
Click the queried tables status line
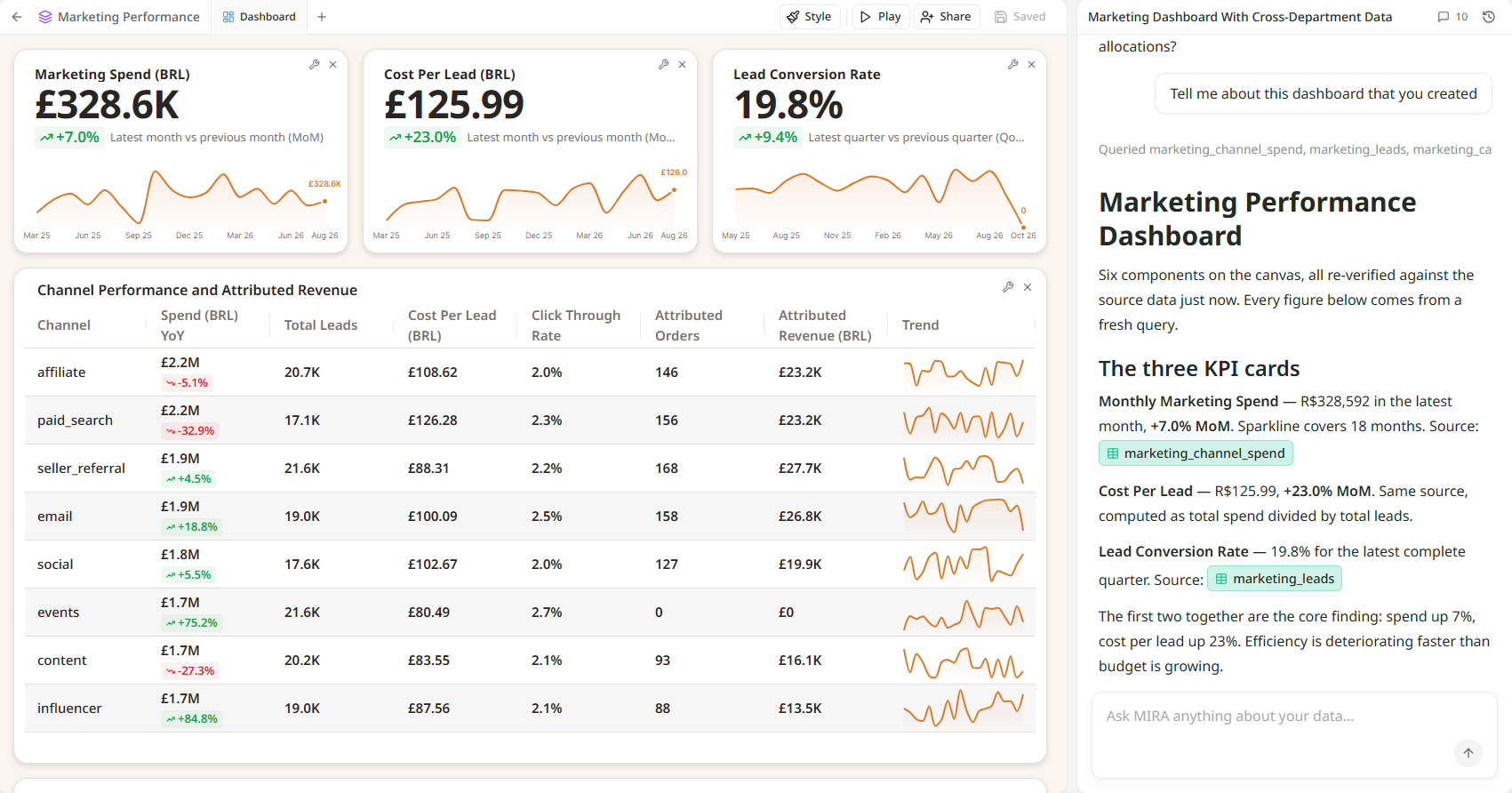pos(1294,149)
